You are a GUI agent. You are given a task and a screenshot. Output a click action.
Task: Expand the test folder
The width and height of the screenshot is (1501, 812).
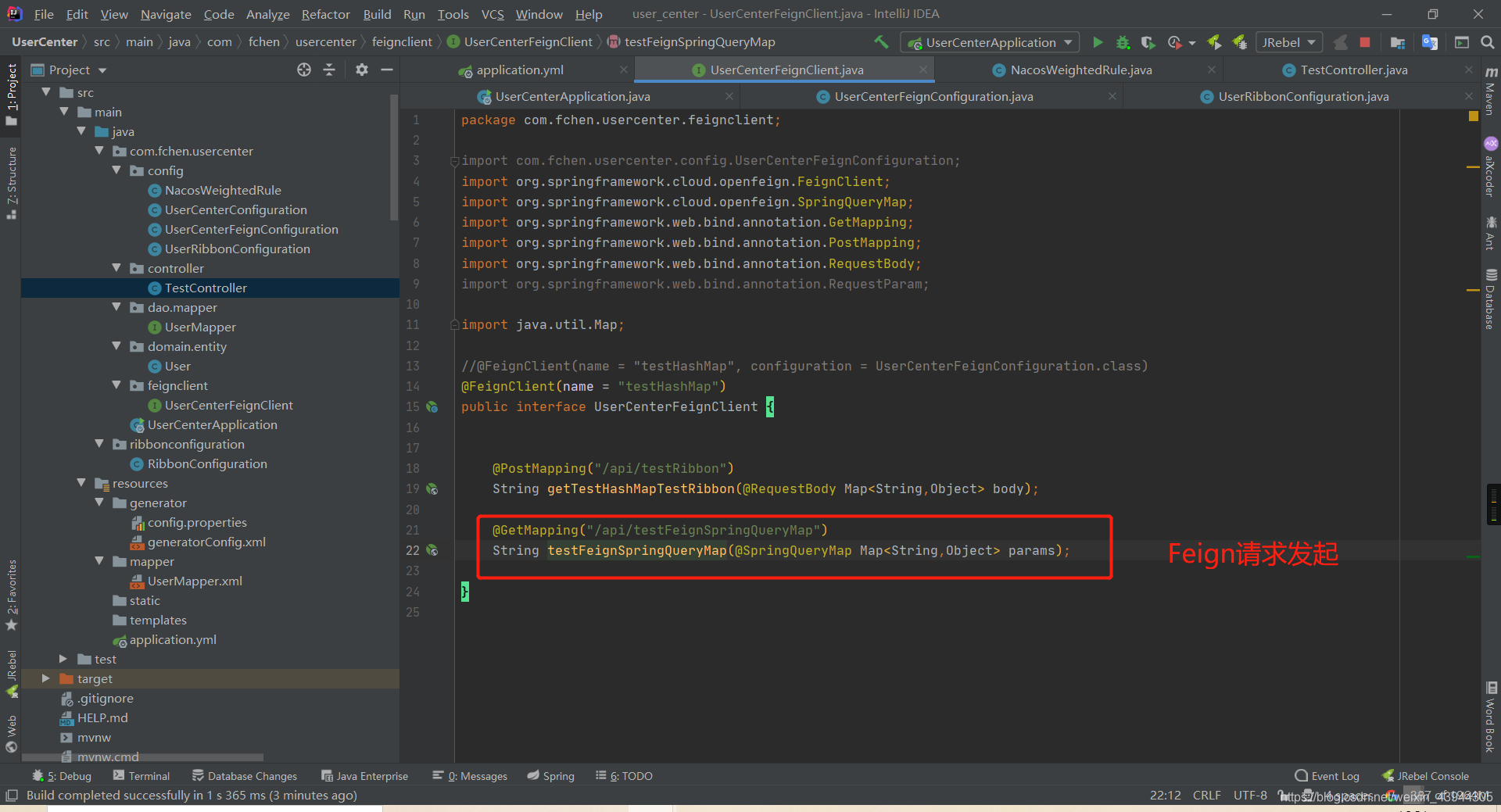pos(63,659)
